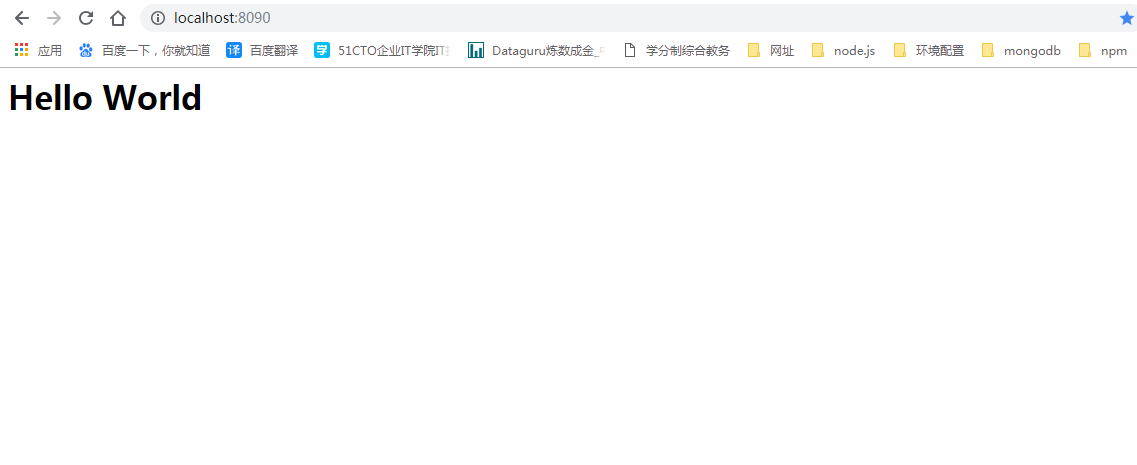Expand the npm bookmark folder
The image size is (1137, 465).
1103,50
